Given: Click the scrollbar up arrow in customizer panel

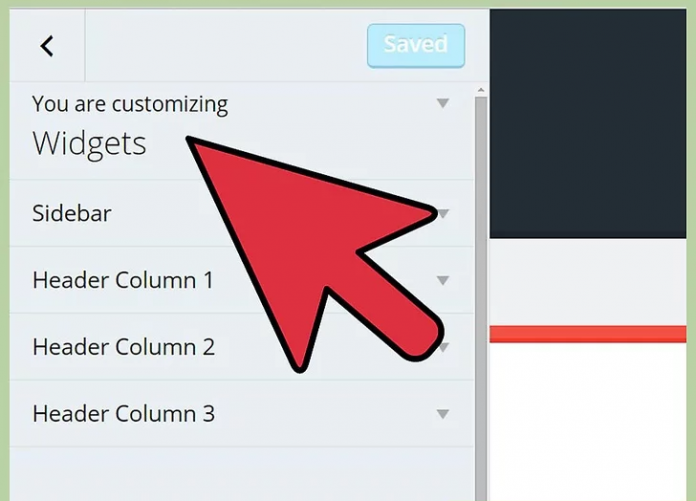Looking at the screenshot, I should (481, 91).
